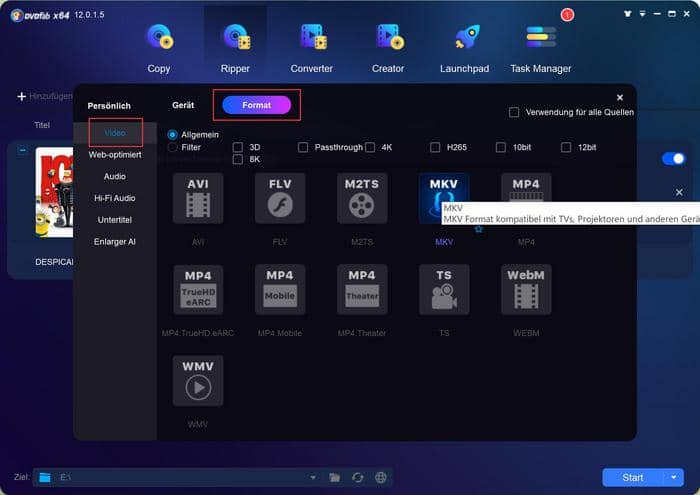Click the Start button
The width and height of the screenshot is (700, 495).
[x=633, y=478]
